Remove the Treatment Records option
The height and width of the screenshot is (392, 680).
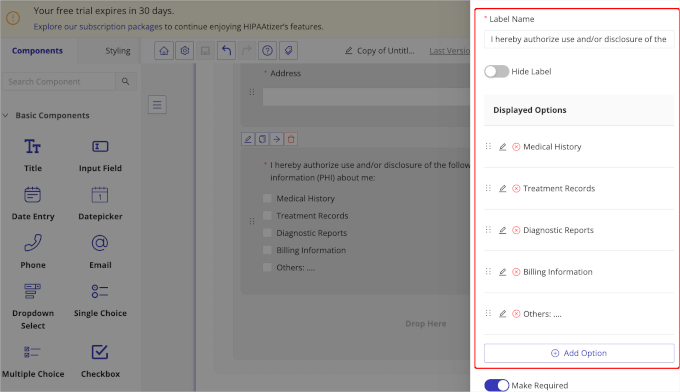coord(516,189)
